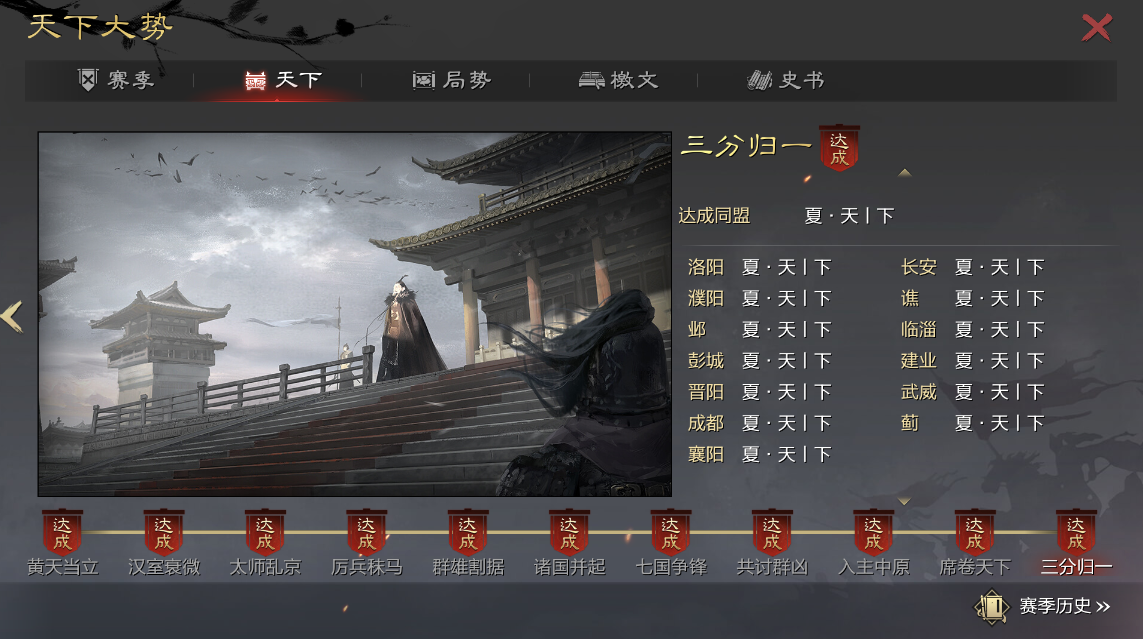The height and width of the screenshot is (639, 1143).
Task: Select 入主中原 timeline badge
Action: click(x=873, y=532)
